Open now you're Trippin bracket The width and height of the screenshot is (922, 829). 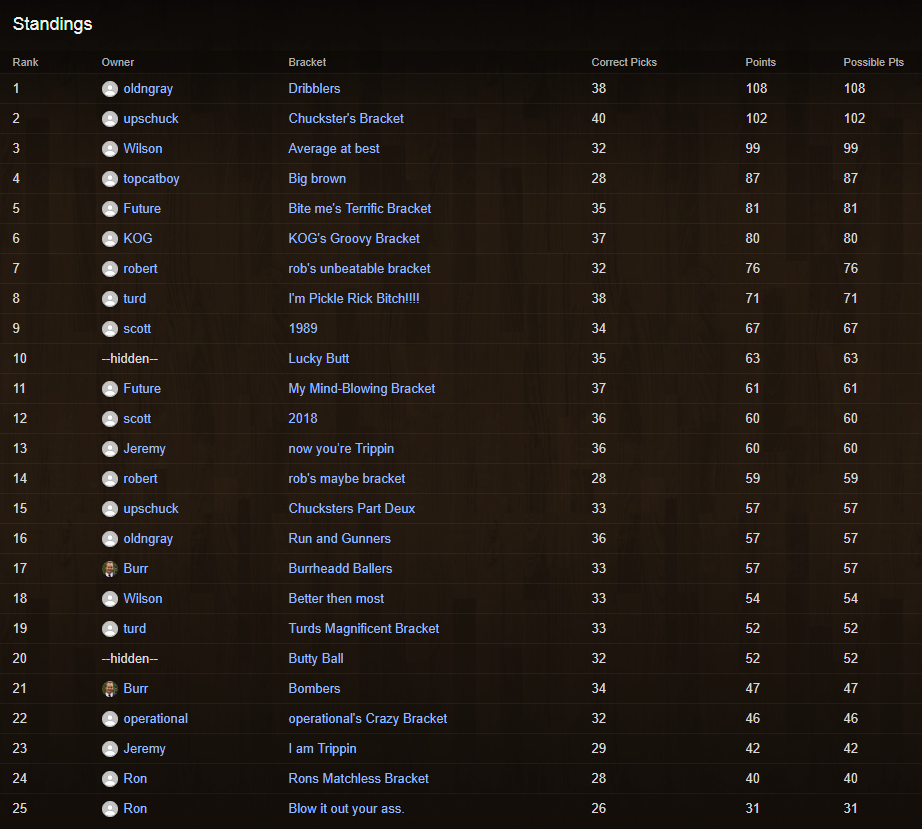341,448
